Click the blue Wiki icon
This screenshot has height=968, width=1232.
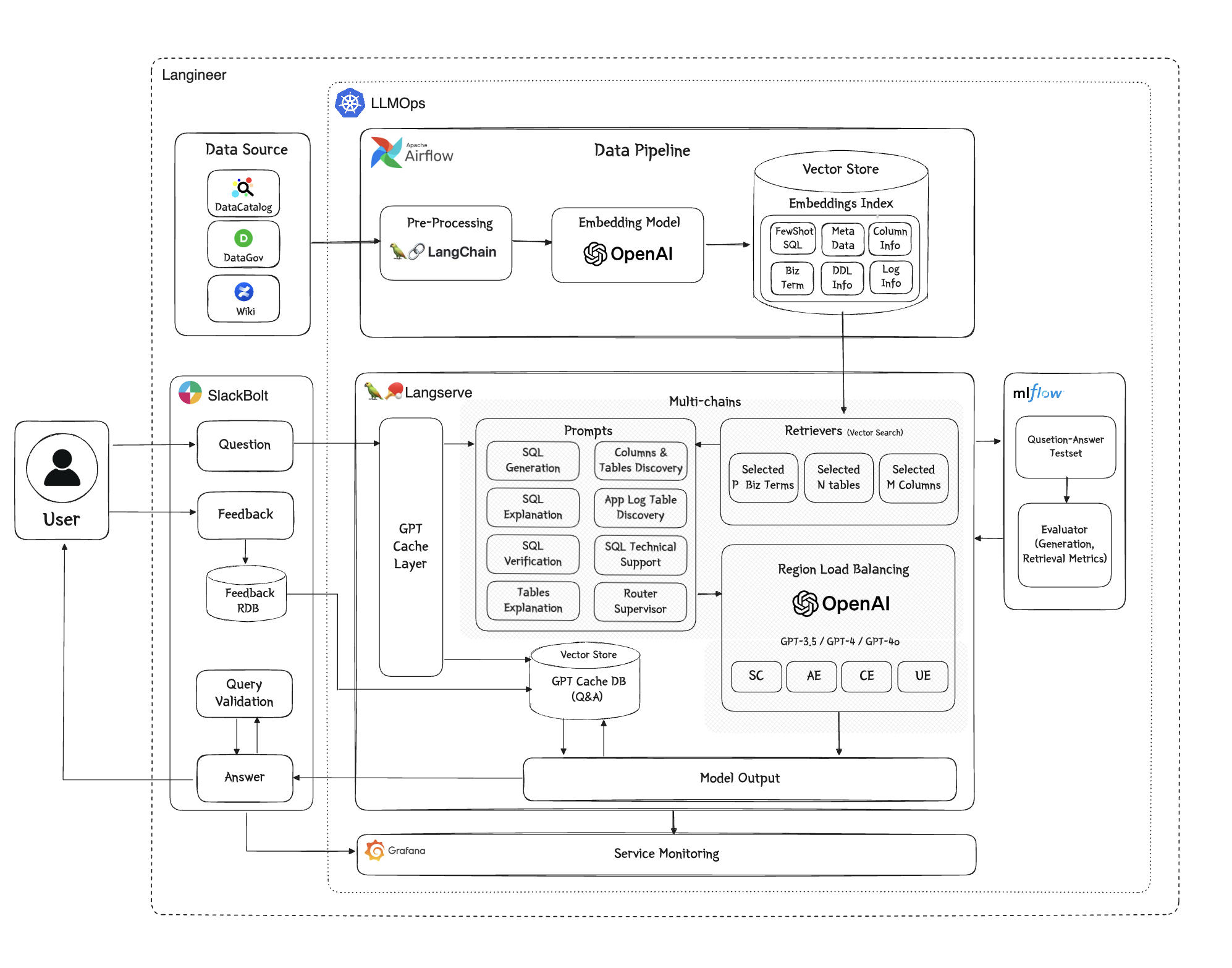click(244, 292)
